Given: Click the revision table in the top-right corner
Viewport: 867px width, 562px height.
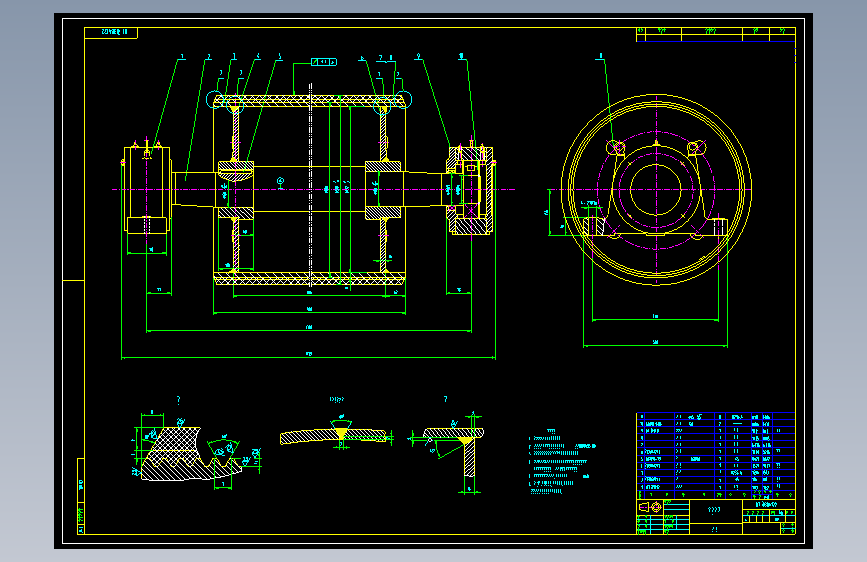Looking at the screenshot, I should click(x=715, y=34).
